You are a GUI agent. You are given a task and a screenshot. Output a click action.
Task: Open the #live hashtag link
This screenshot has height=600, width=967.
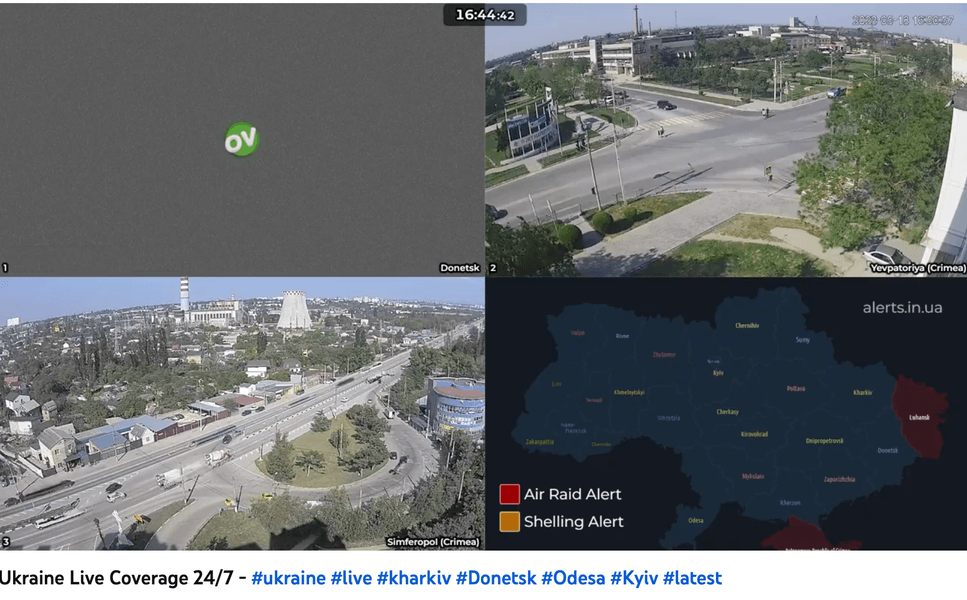click(351, 578)
